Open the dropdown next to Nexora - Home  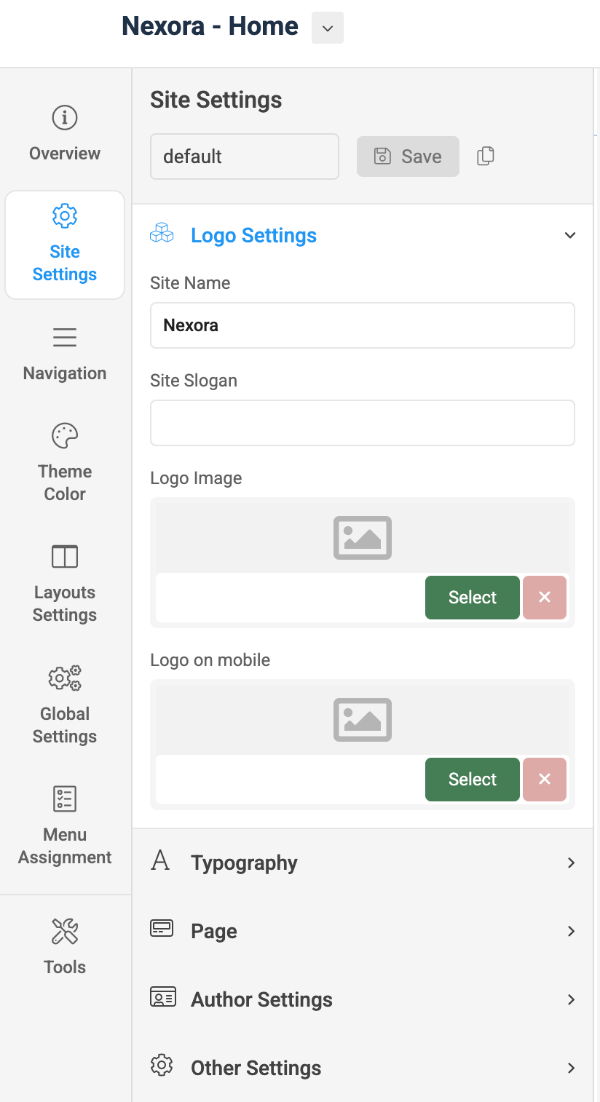tap(327, 28)
